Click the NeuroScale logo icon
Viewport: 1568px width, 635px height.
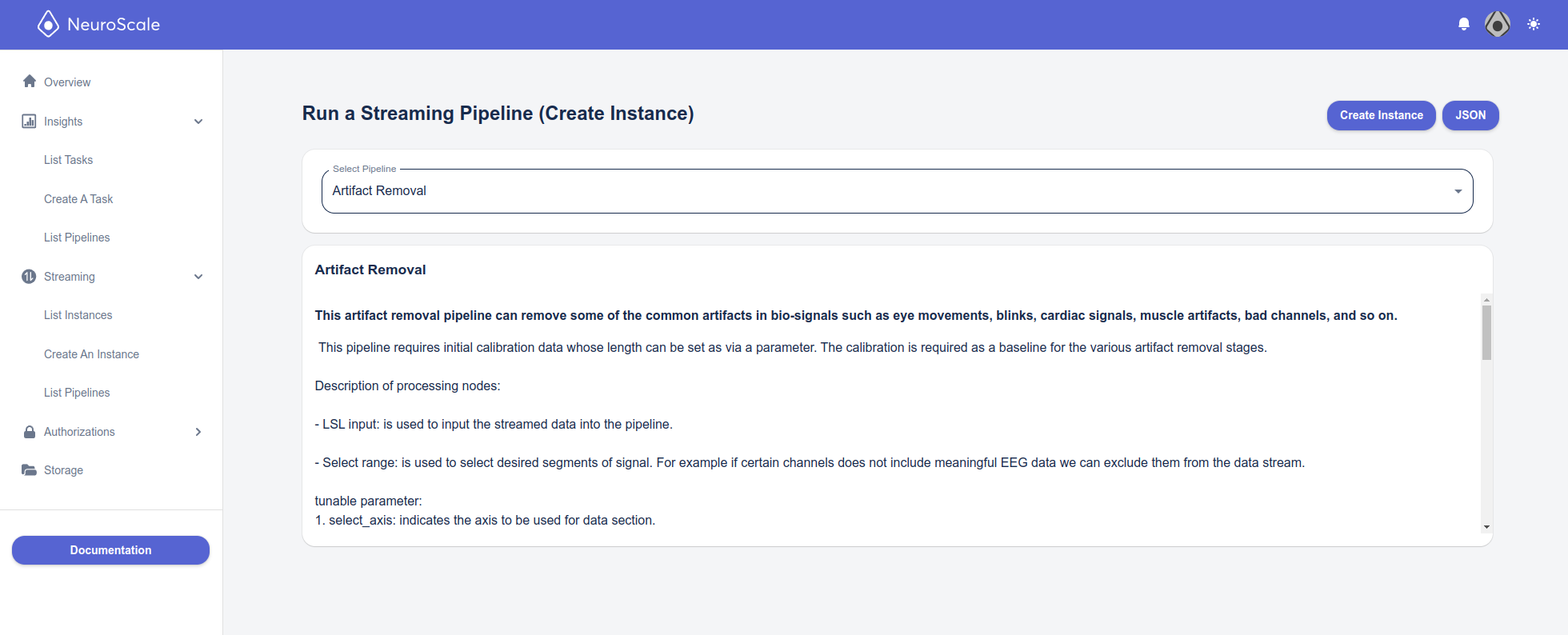pyautogui.click(x=48, y=24)
